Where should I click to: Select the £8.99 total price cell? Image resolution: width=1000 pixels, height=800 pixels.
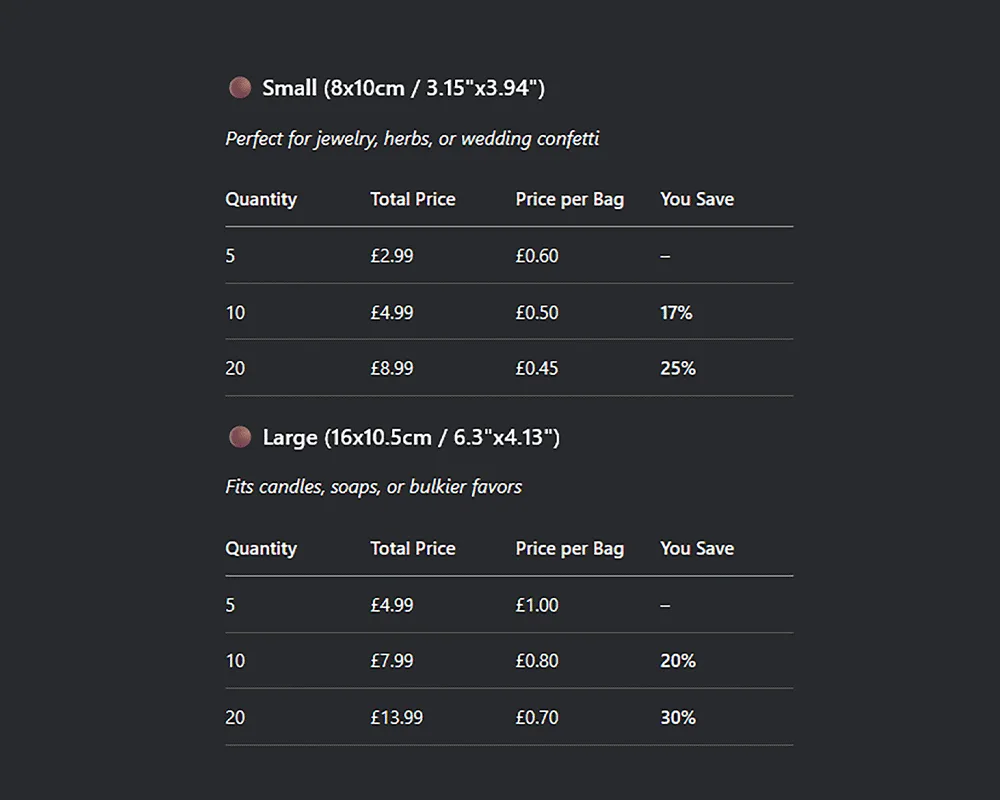(391, 368)
